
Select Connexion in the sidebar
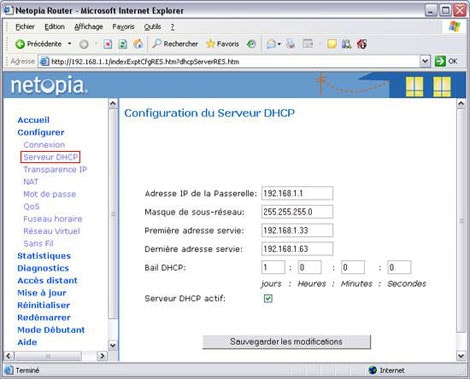pos(44,145)
